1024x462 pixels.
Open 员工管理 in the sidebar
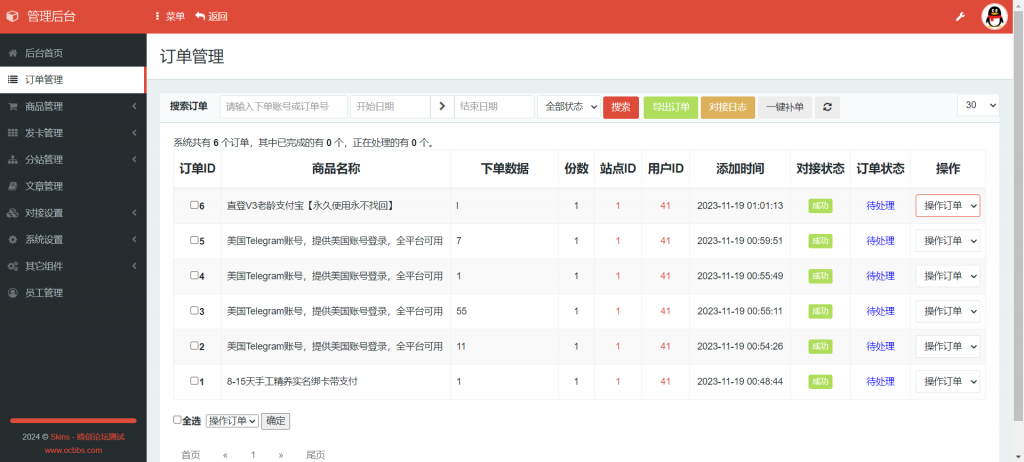[72, 293]
